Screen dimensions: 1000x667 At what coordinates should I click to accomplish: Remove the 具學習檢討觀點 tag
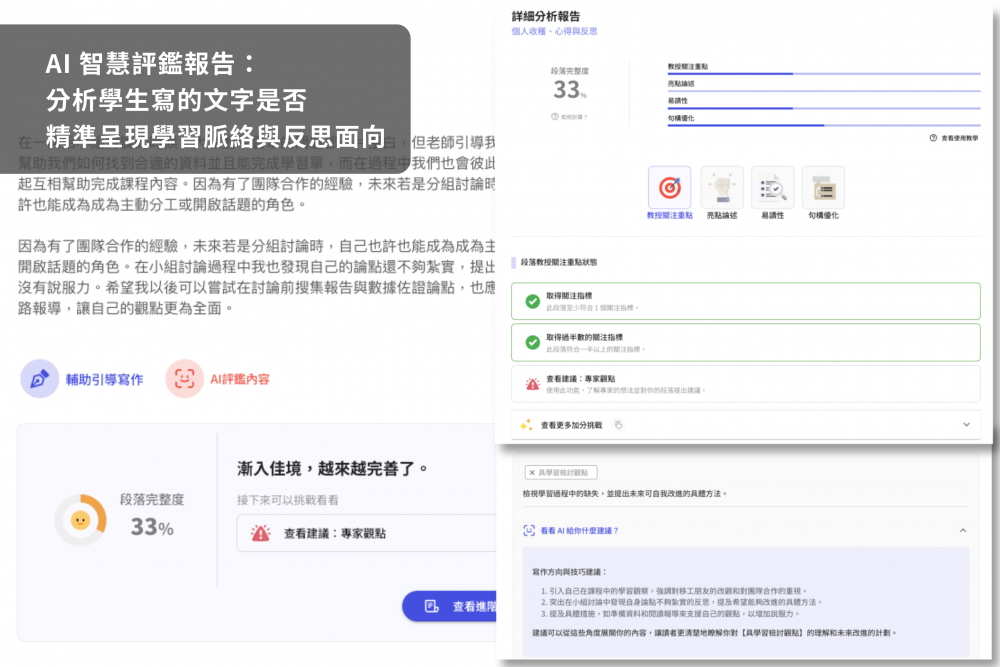[532, 472]
